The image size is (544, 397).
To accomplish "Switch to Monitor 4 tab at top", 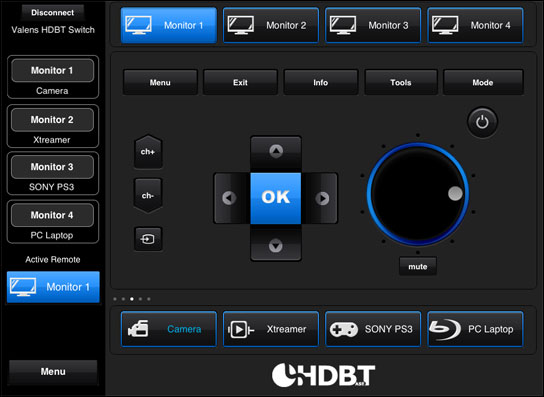I will (x=475, y=25).
